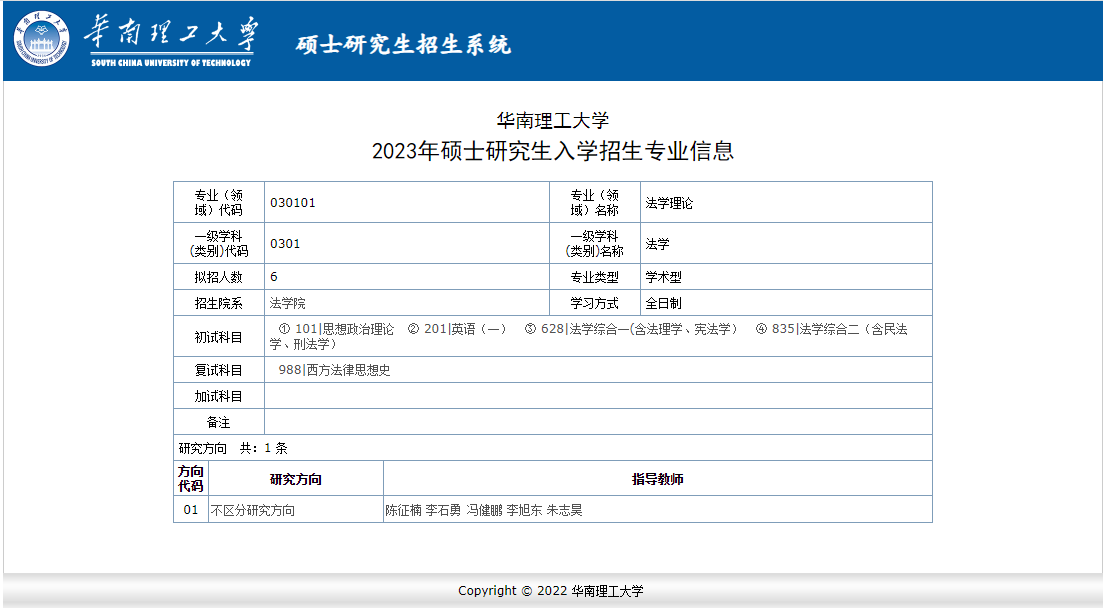Click the 加试科目 row label
The image size is (1103, 613).
coord(218,396)
